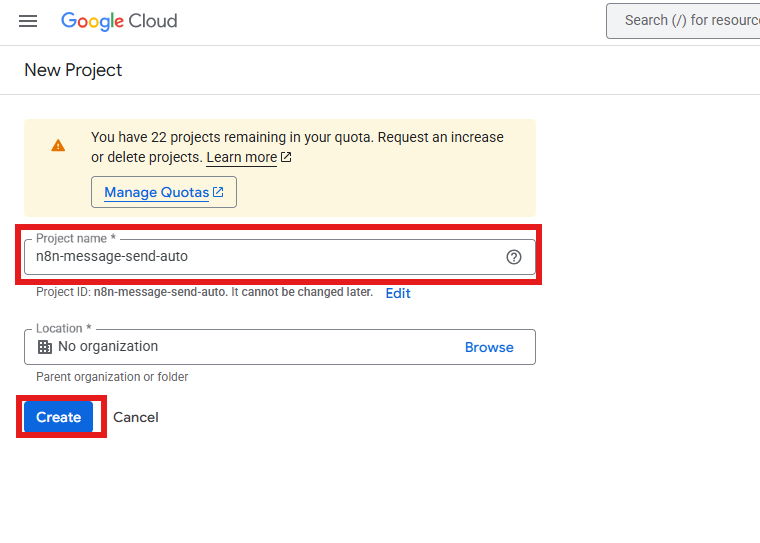Click the organization building icon
Image resolution: width=760 pixels, height=543 pixels.
[45, 347]
